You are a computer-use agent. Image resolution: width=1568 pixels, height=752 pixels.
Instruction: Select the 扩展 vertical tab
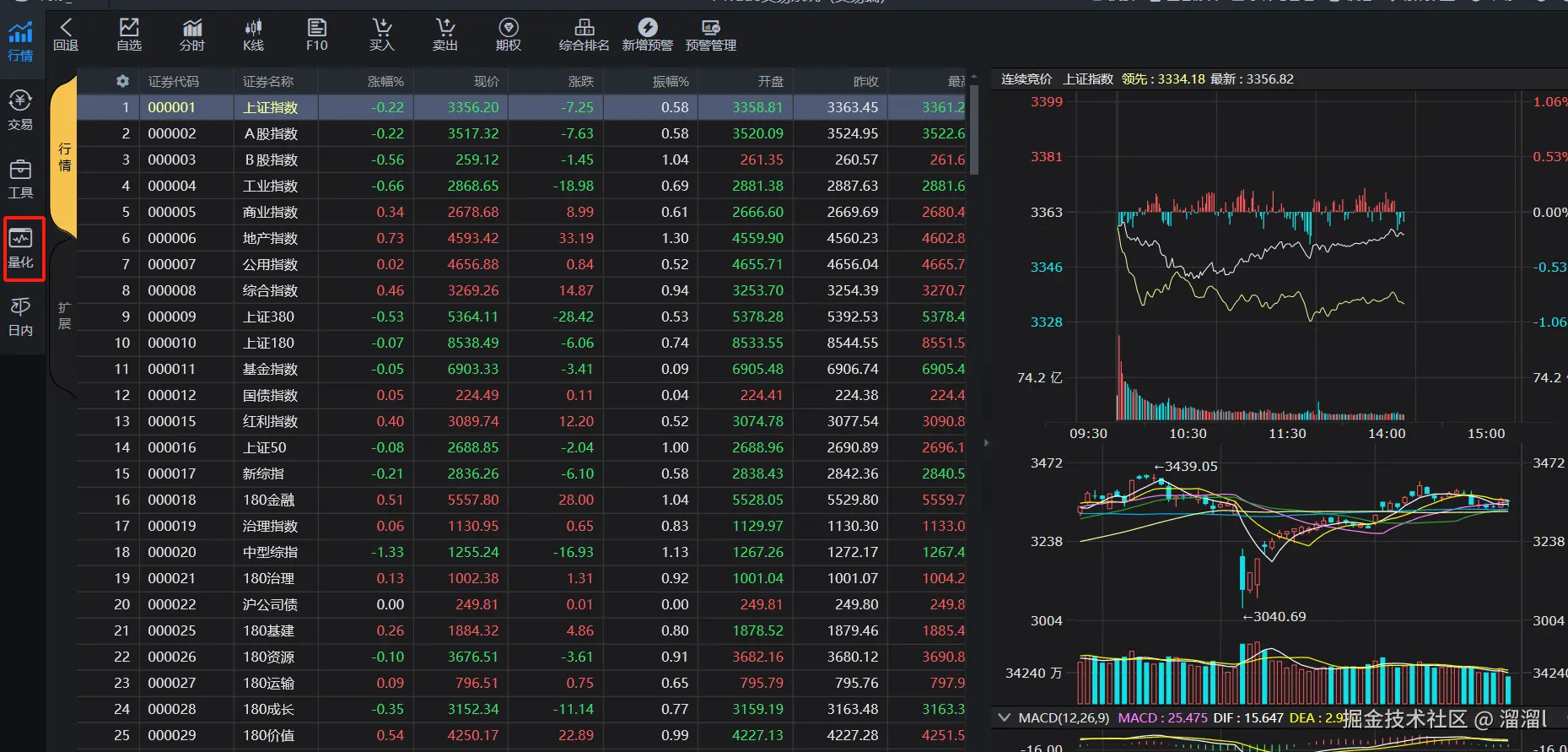point(64,316)
